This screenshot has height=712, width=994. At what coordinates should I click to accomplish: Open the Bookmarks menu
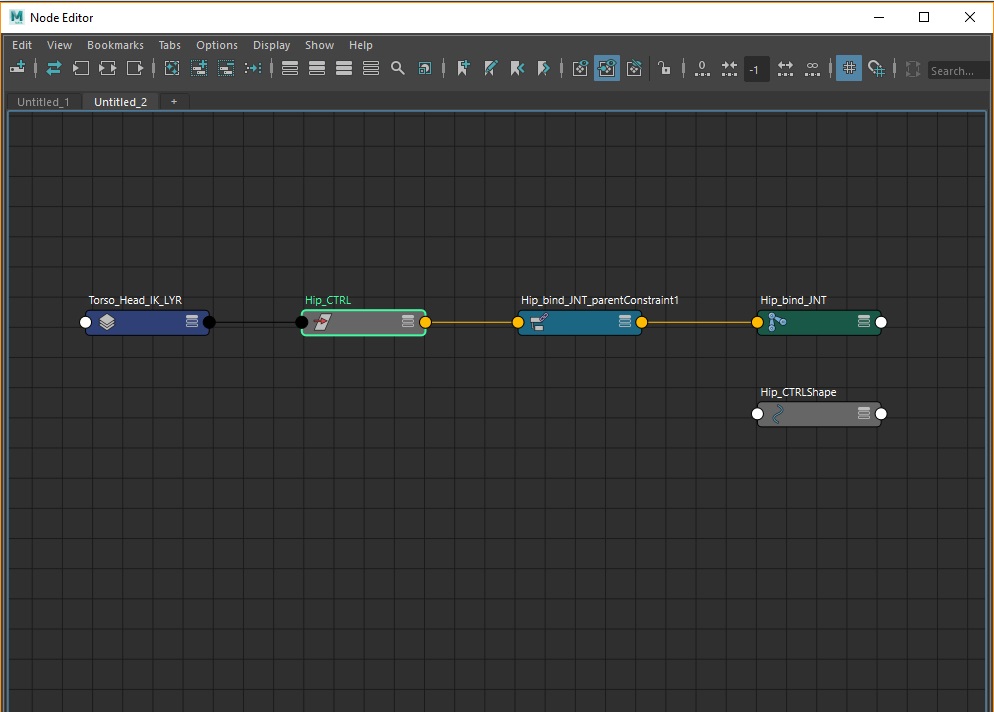point(115,45)
